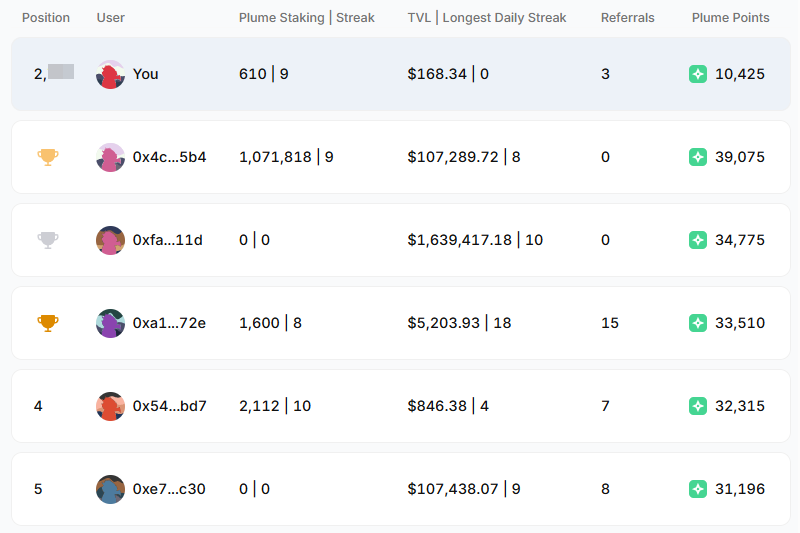The width and height of the screenshot is (800, 533).
Task: Click TVL value $107,289.72 | 8
Action: [x=464, y=157]
